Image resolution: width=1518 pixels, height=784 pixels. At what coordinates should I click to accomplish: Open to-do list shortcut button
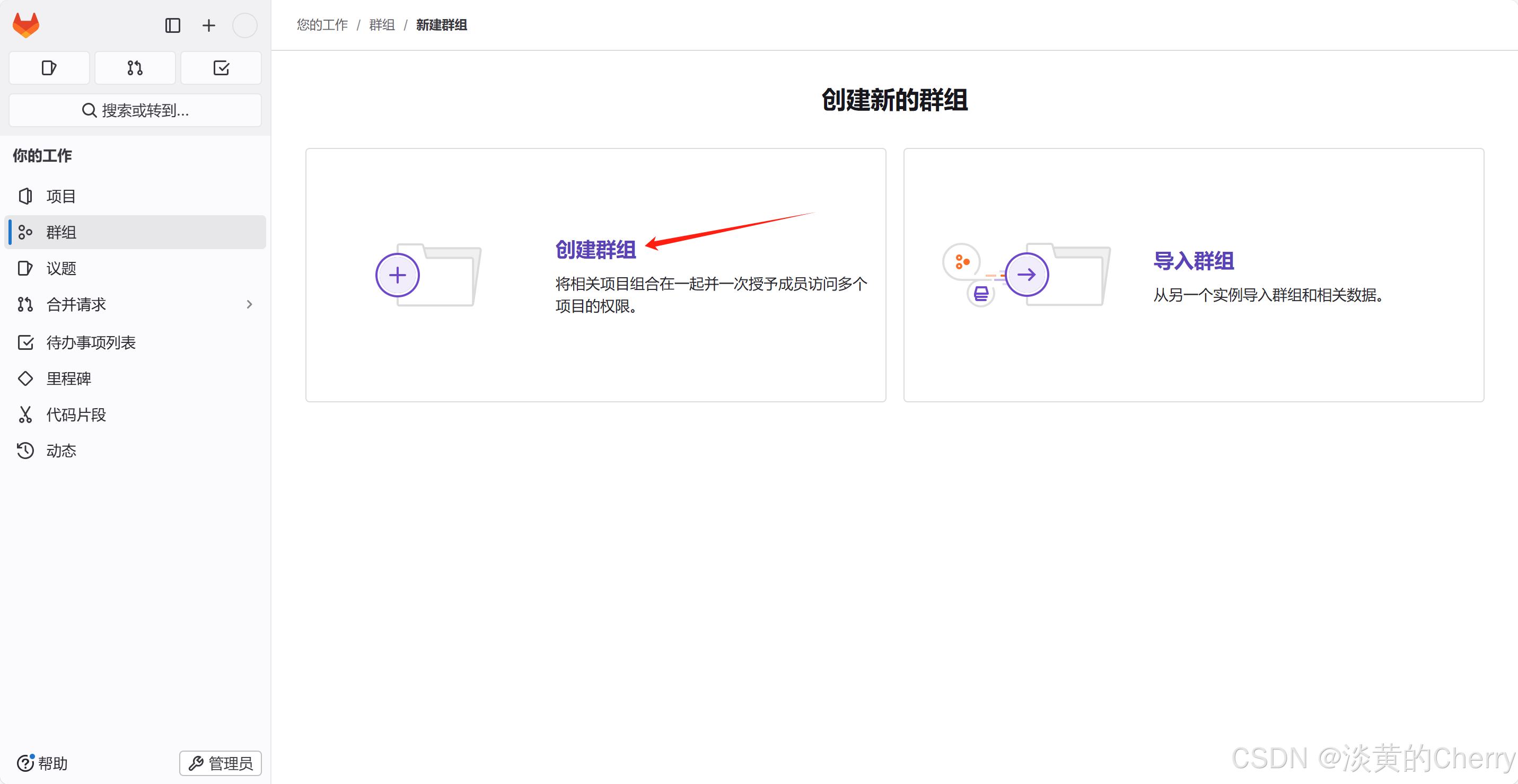pyautogui.click(x=221, y=68)
